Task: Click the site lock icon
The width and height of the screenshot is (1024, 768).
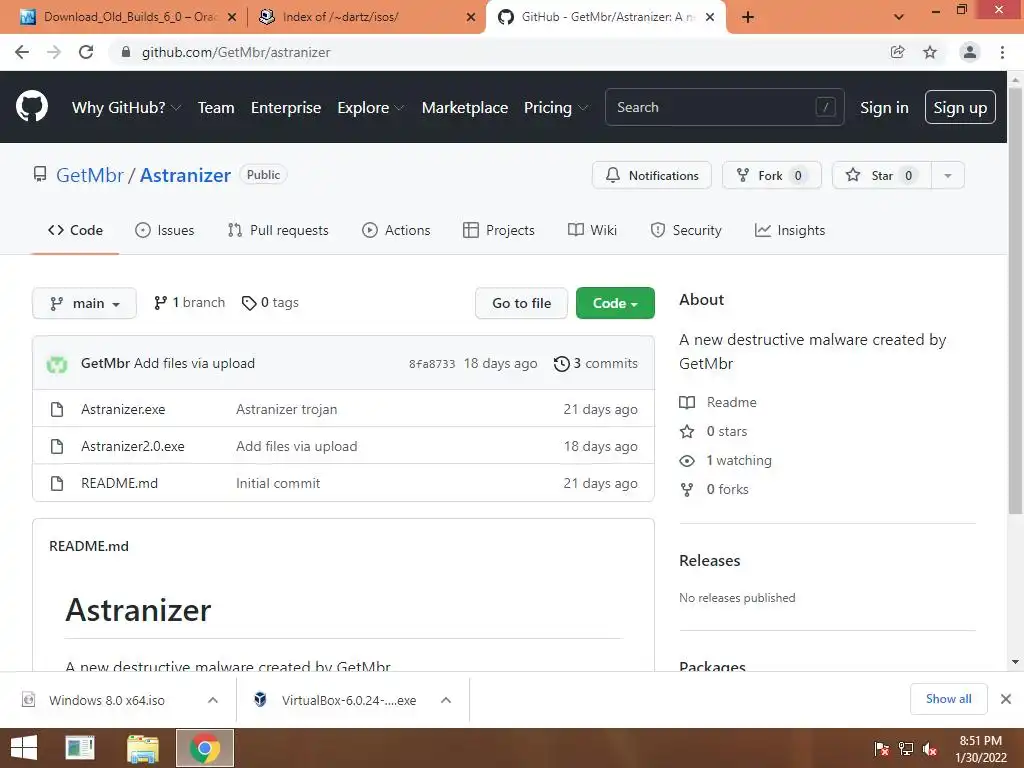Action: (x=126, y=52)
